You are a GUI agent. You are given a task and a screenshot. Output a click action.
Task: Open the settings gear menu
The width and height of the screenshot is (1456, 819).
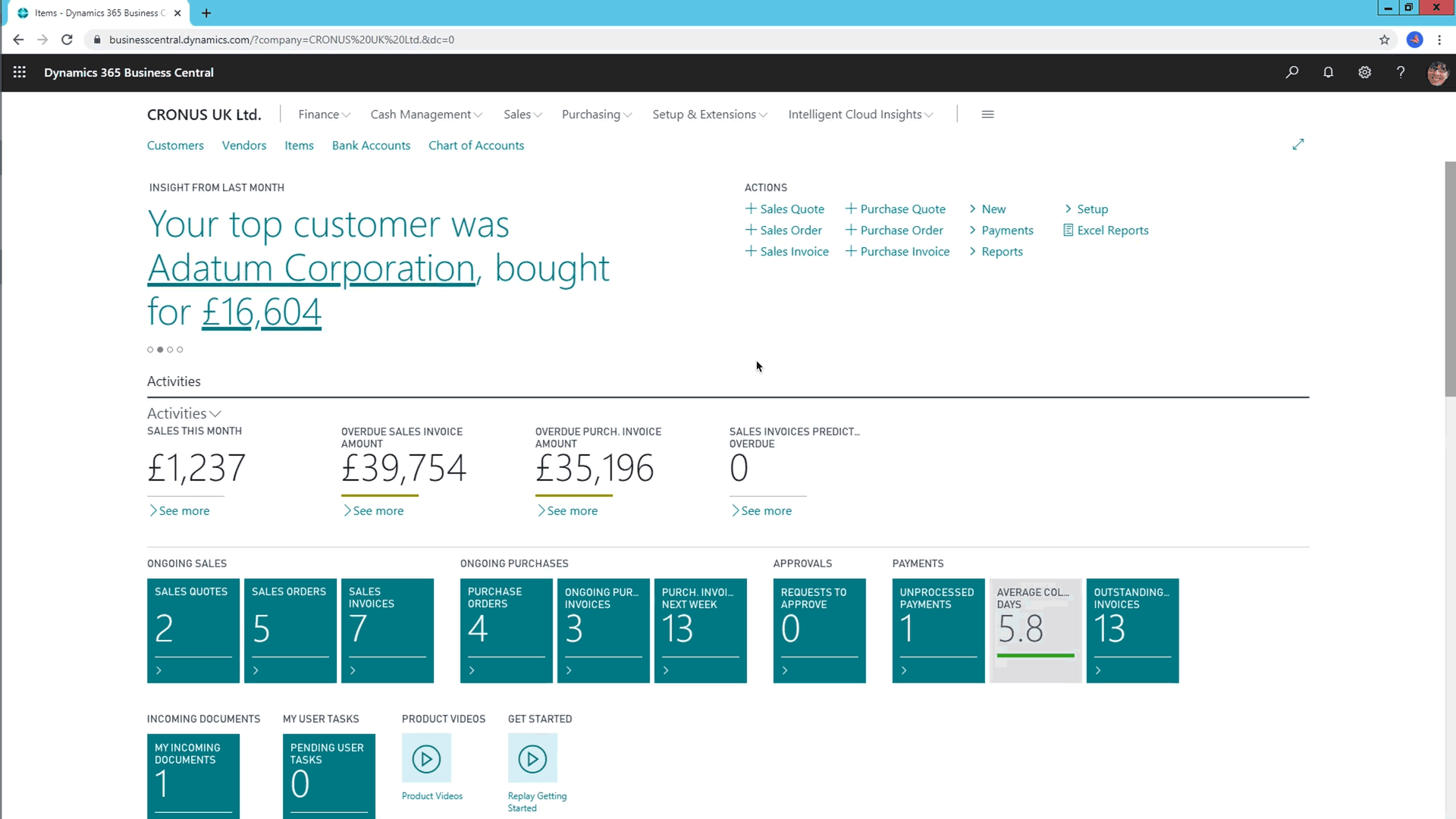(1365, 72)
